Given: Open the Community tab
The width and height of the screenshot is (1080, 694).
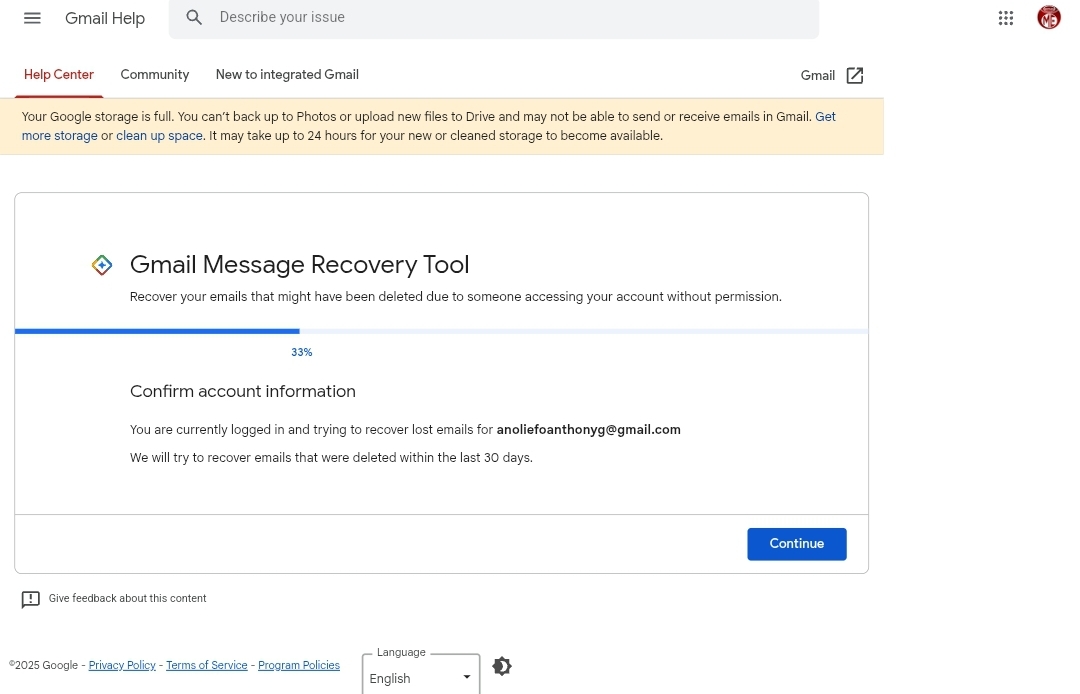Looking at the screenshot, I should (155, 74).
